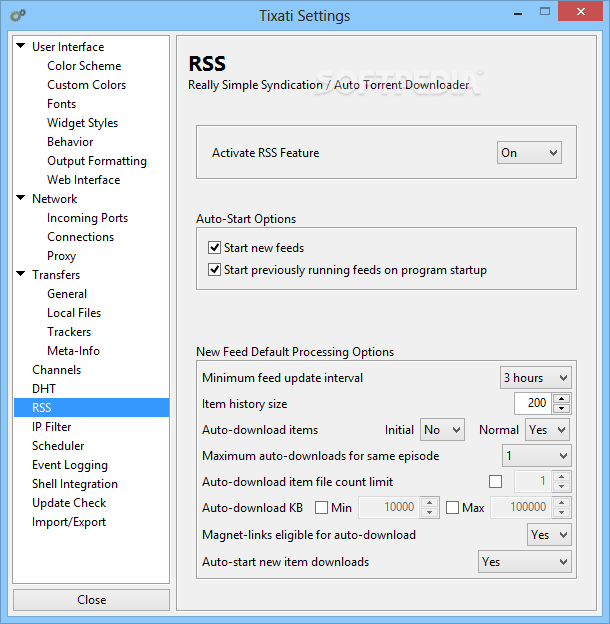Open Meta-Info settings
Viewport: 610px width, 624px height.
tap(73, 351)
